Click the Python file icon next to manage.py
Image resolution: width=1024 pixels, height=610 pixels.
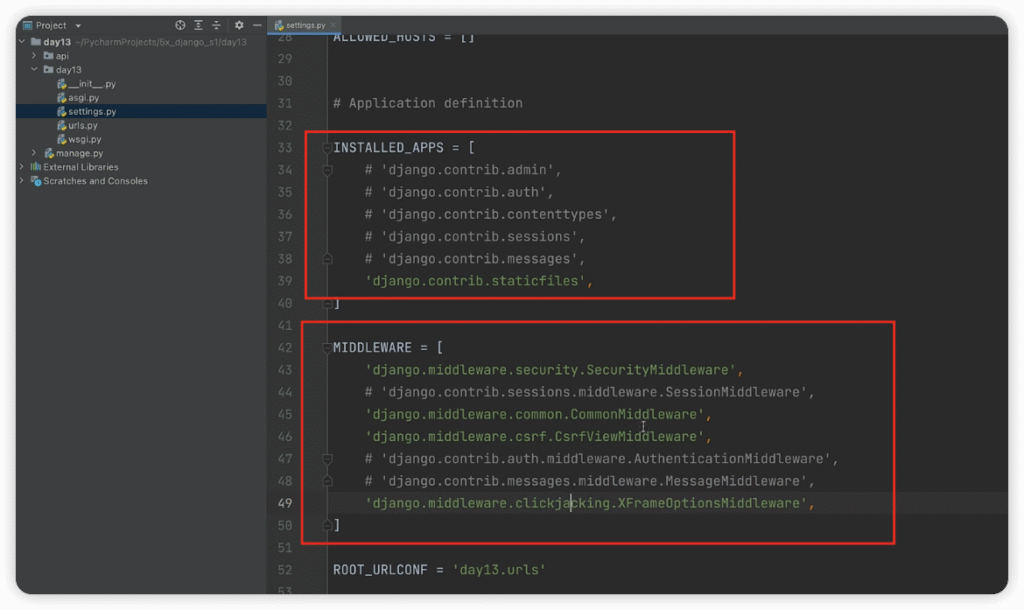pyautogui.click(x=49, y=153)
